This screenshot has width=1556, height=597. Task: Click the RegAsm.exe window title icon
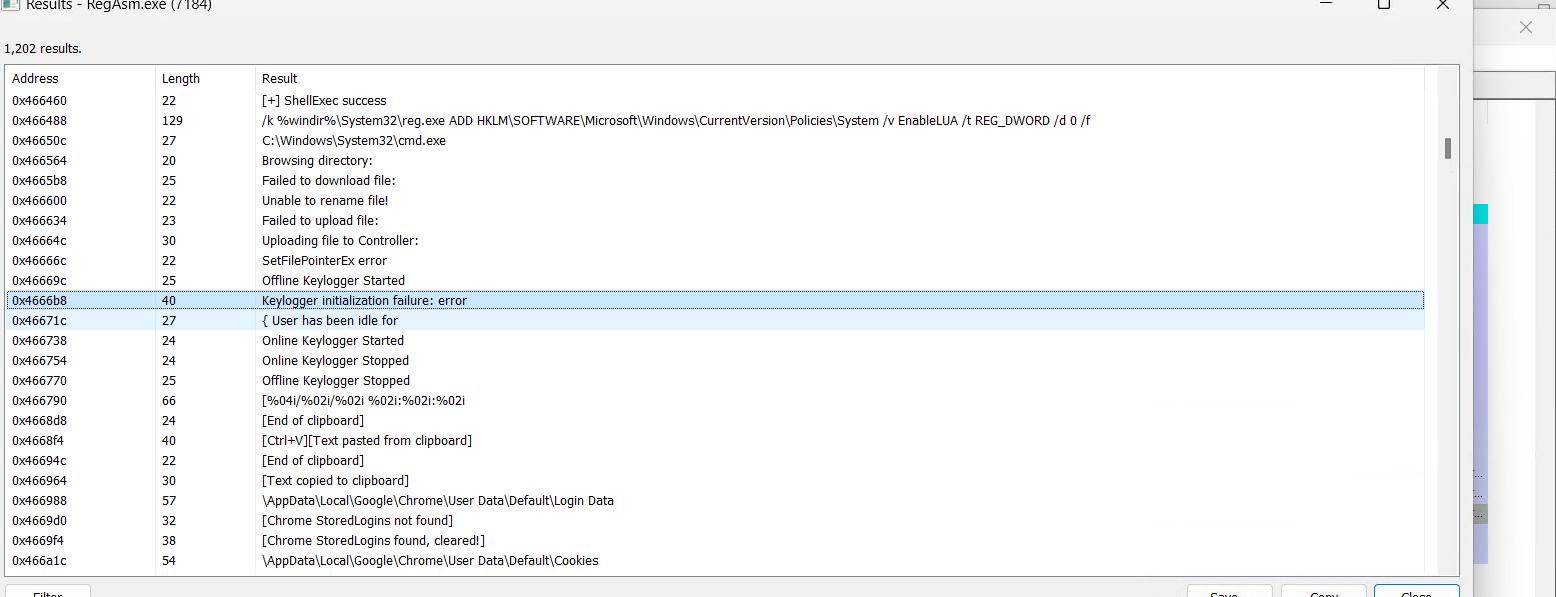(x=10, y=4)
